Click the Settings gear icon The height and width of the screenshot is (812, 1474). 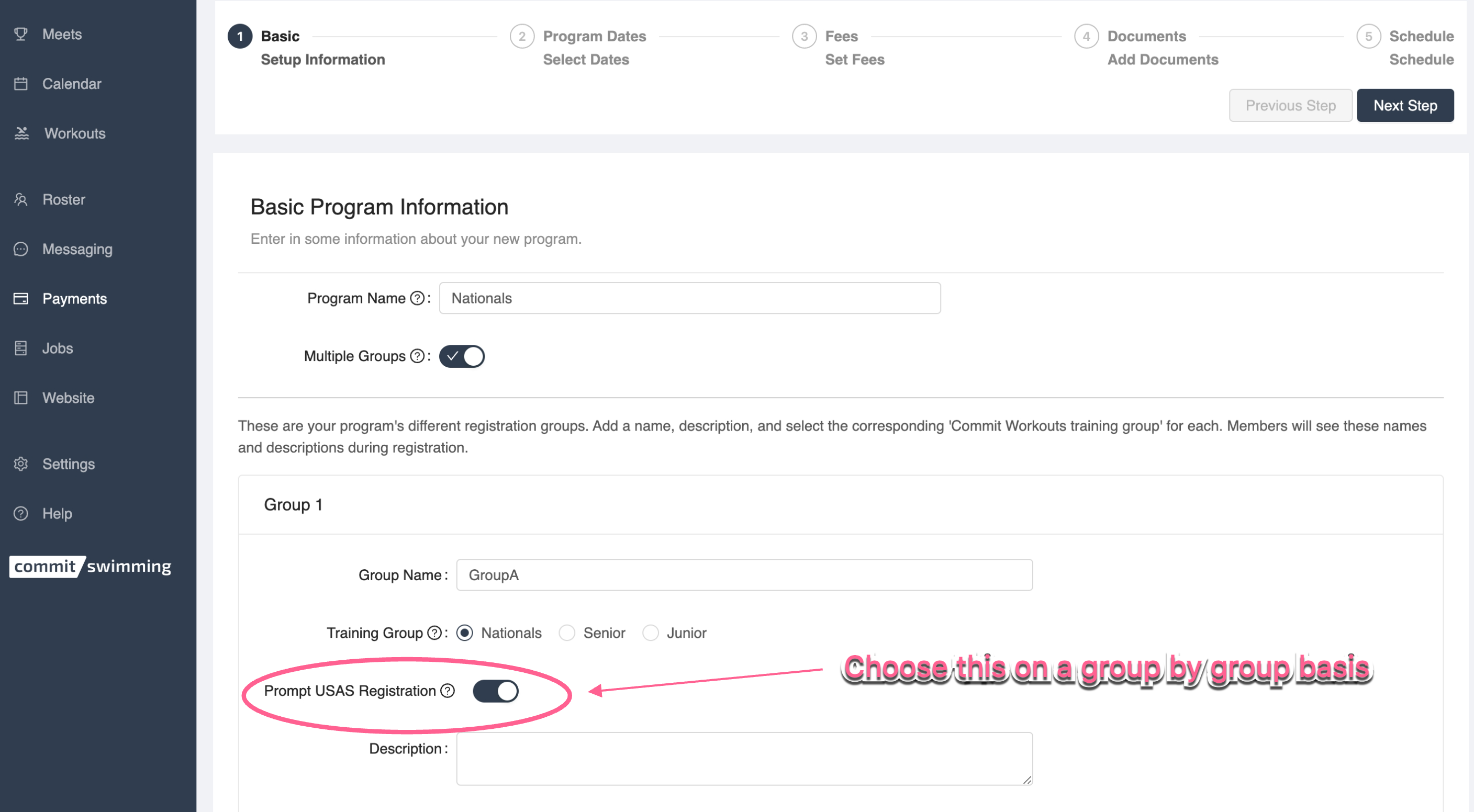point(21,464)
